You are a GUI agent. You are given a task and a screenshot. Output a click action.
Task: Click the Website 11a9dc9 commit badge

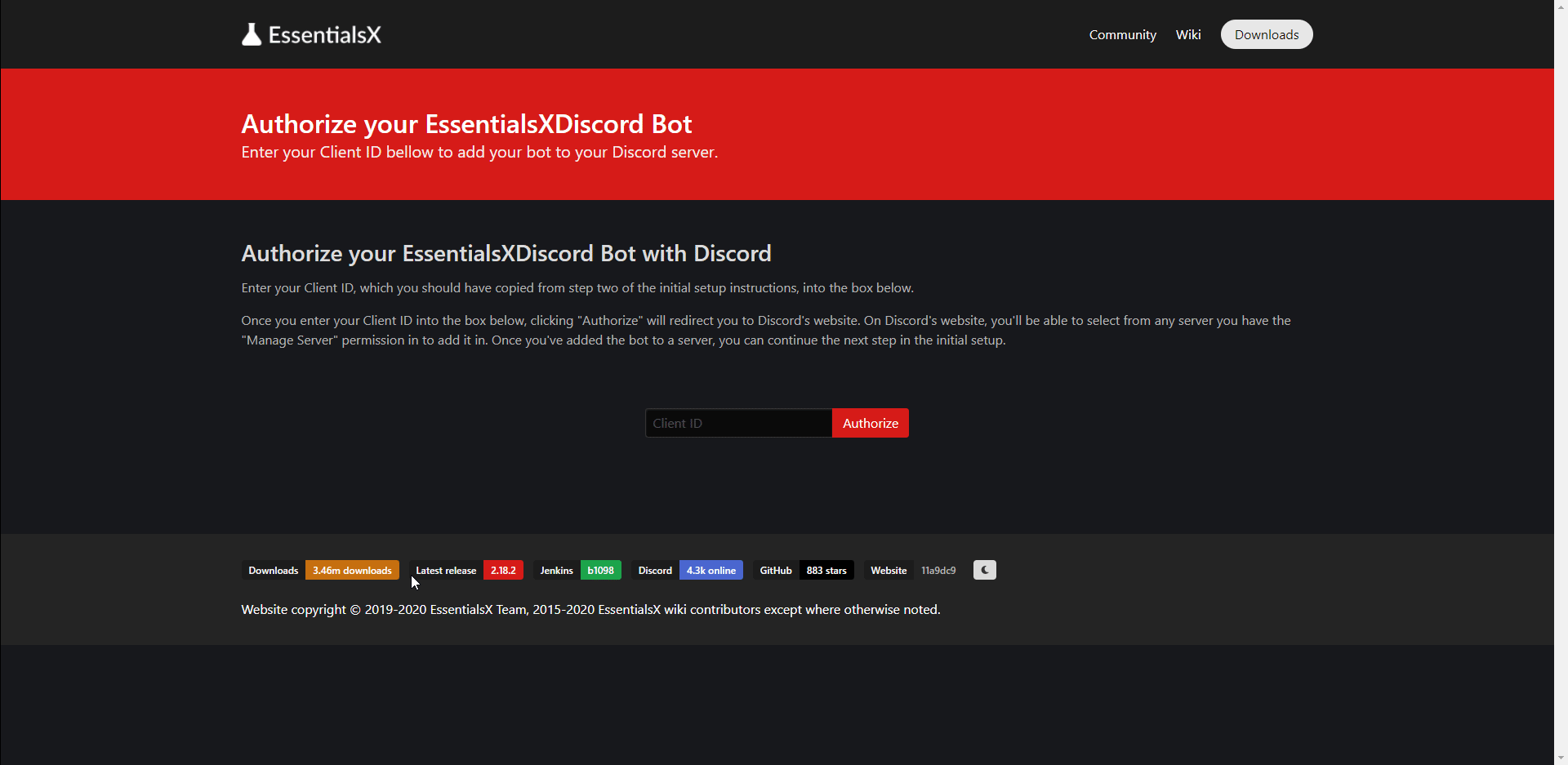pyautogui.click(x=938, y=570)
